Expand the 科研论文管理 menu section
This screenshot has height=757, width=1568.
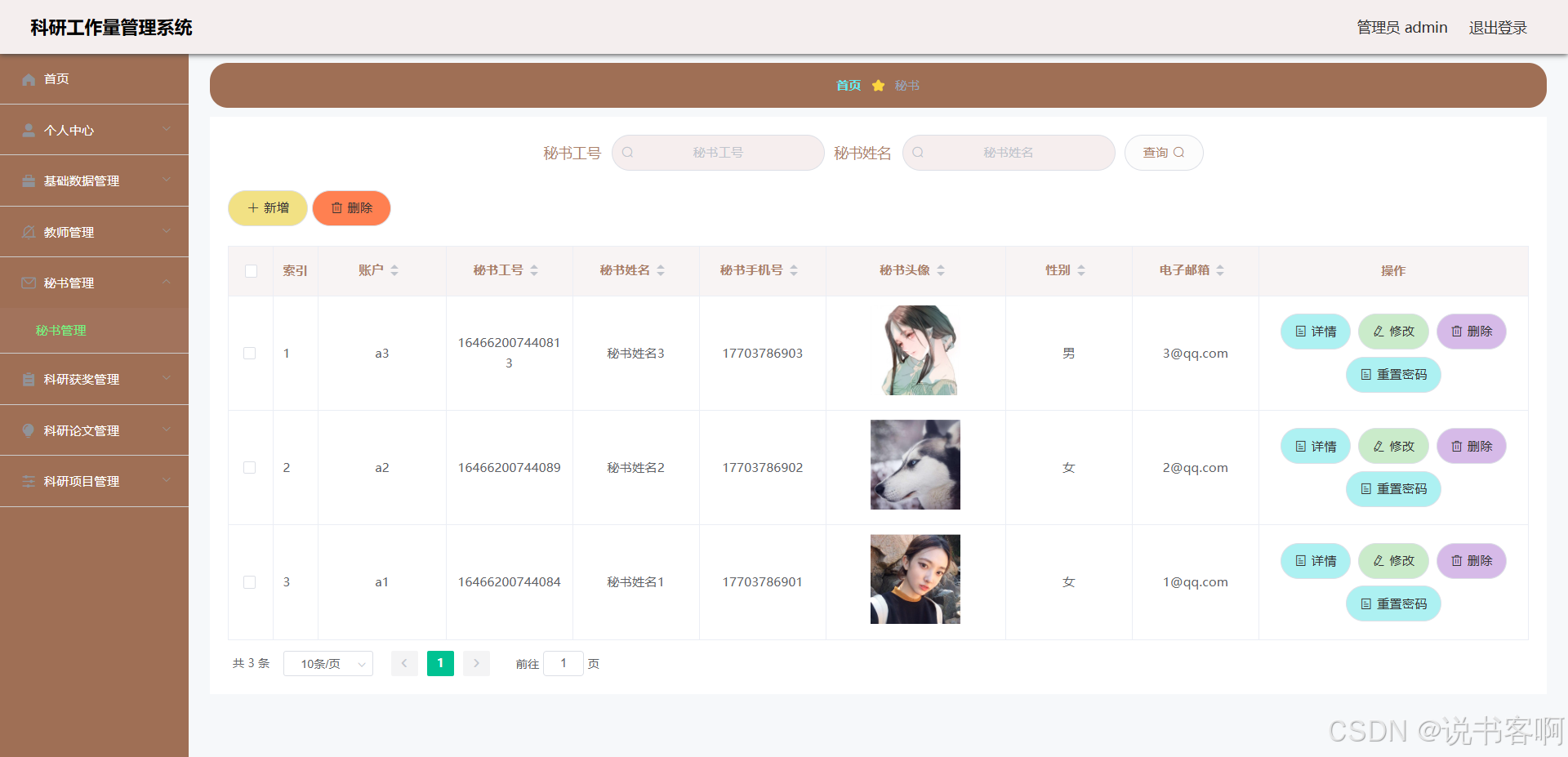(x=94, y=430)
